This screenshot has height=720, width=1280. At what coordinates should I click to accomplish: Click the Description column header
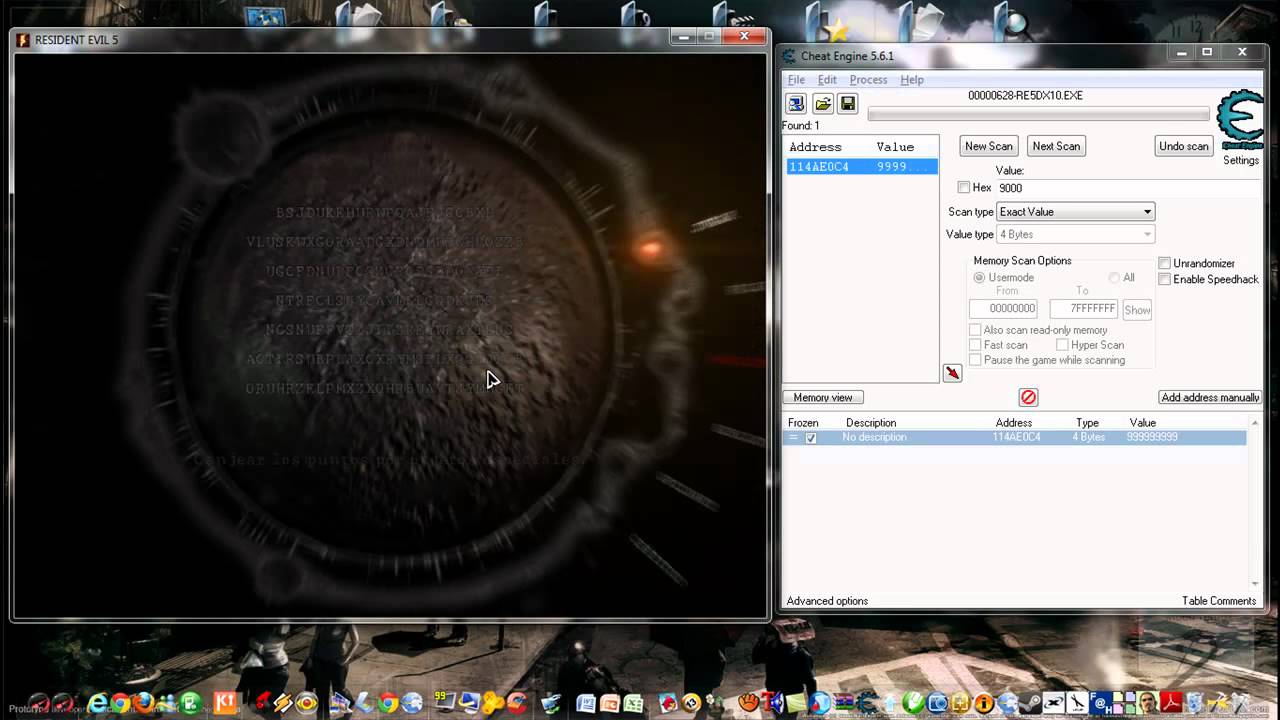pyautogui.click(x=871, y=423)
